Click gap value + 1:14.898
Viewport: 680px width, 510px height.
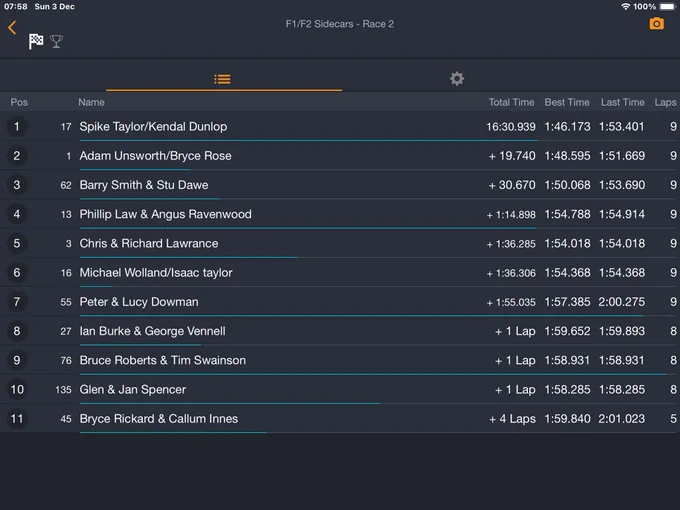pyautogui.click(x=511, y=215)
